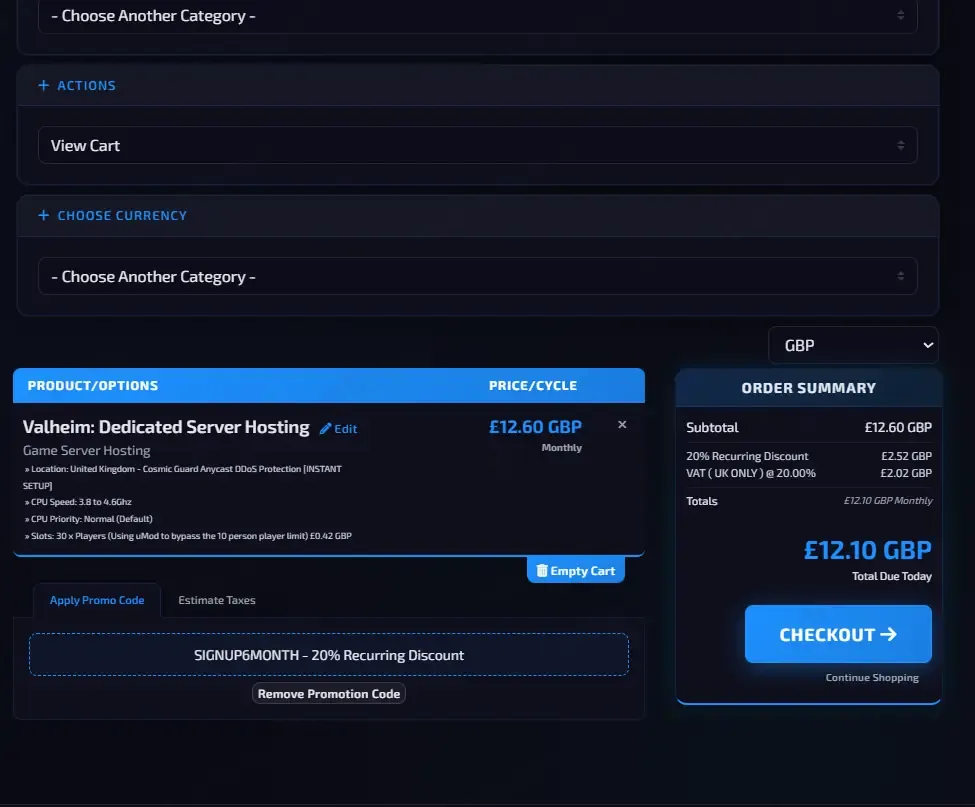
Task: Collapse the CHOOSE CURRENCY panel header
Action: [478, 215]
